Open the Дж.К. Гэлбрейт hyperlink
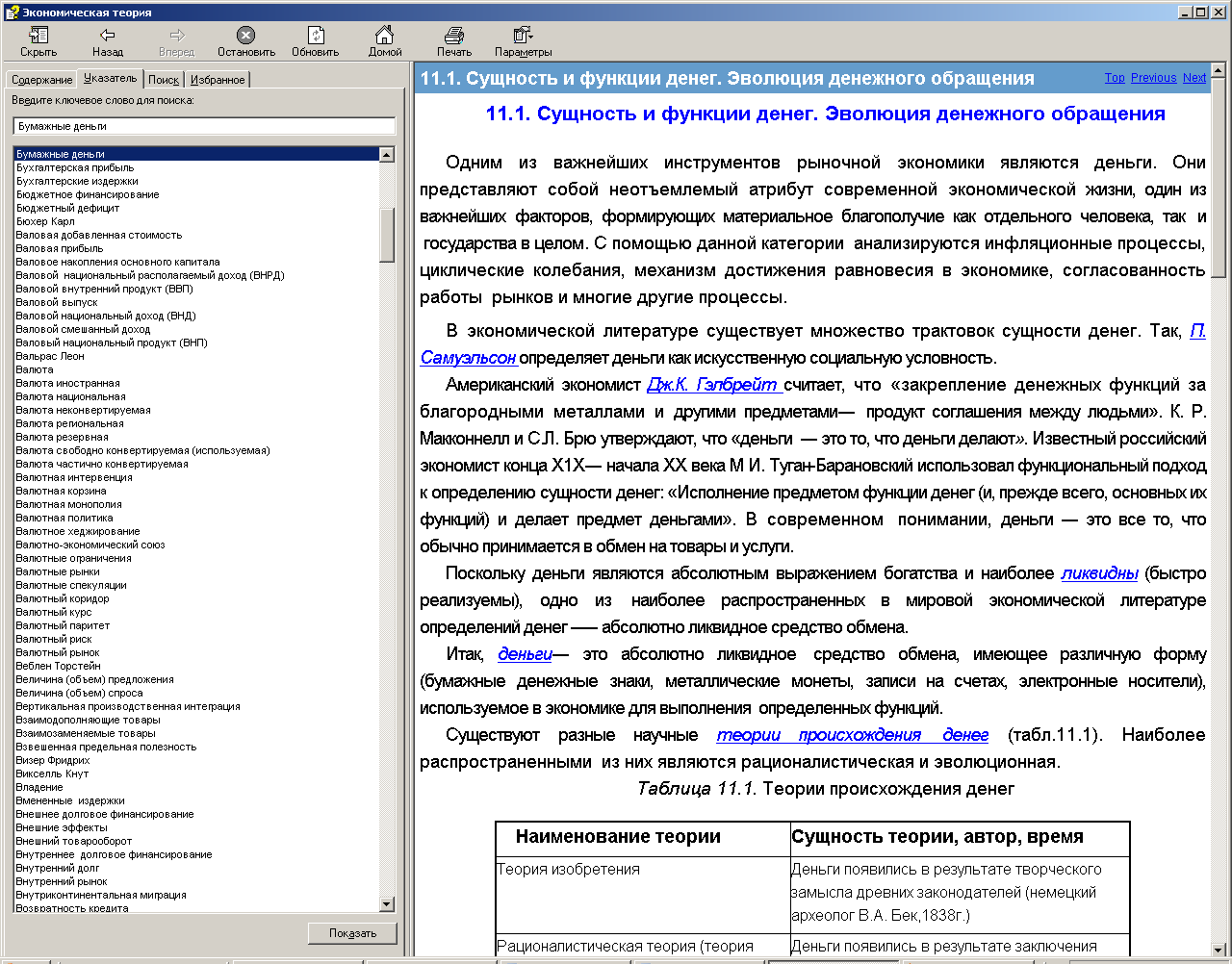This screenshot has height=964, width=1232. [714, 385]
